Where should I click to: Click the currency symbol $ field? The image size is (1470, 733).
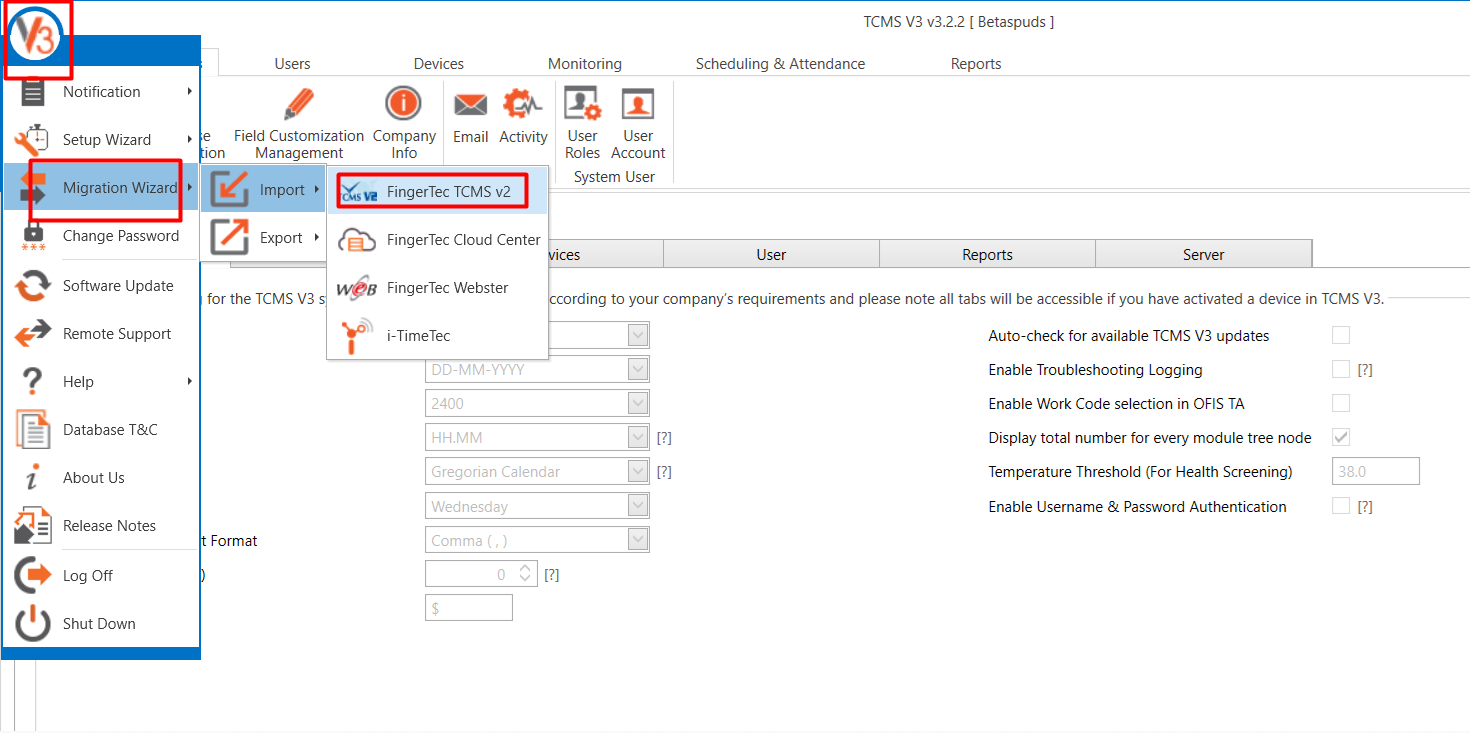pyautogui.click(x=469, y=607)
